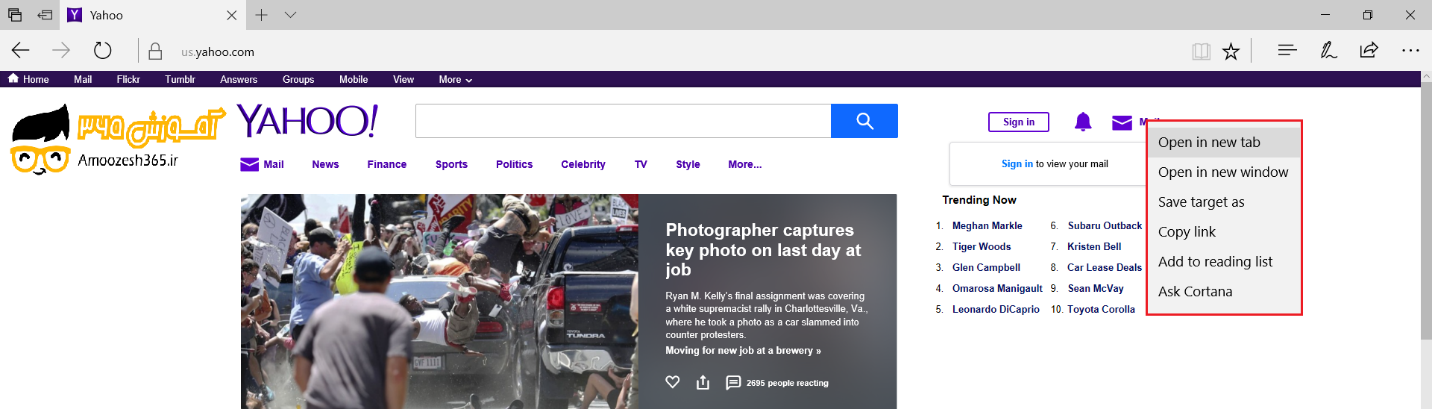
Task: Click trending topic Tiger Woods
Action: point(981,246)
